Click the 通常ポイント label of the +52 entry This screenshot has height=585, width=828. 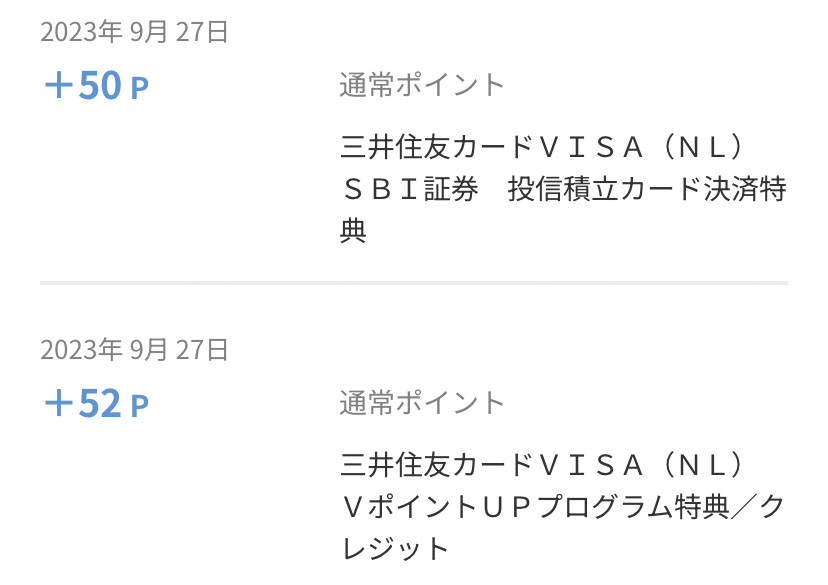(422, 403)
